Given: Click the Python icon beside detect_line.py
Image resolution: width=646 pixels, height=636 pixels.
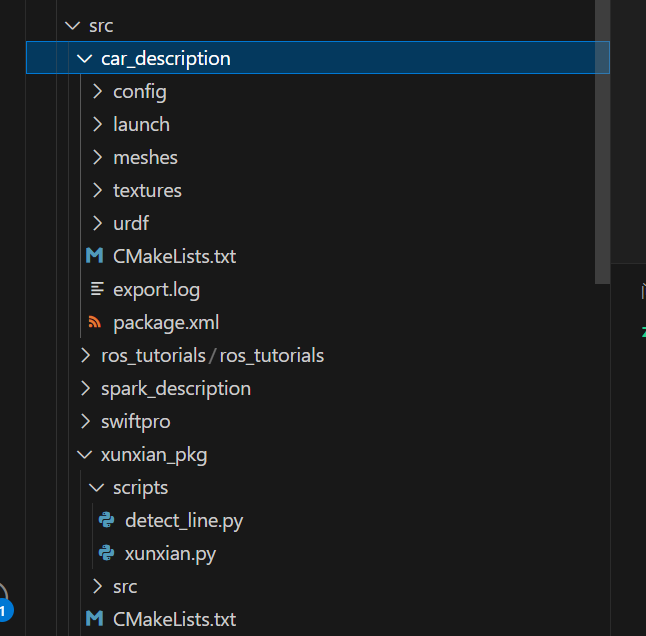Looking at the screenshot, I should click(106, 520).
